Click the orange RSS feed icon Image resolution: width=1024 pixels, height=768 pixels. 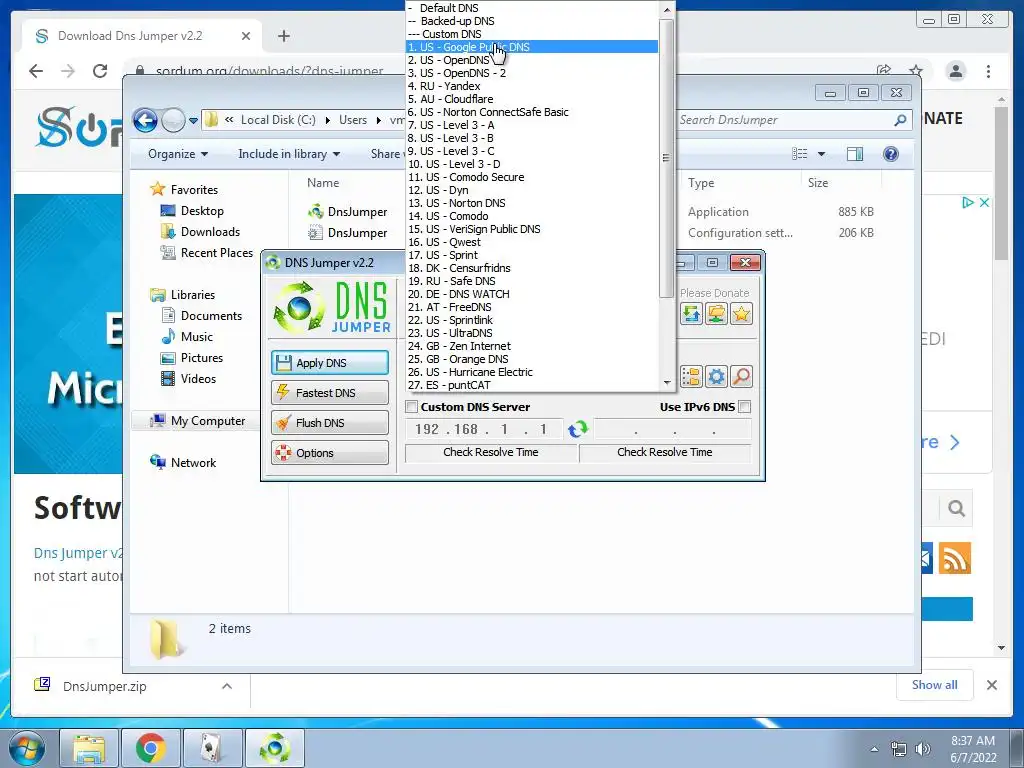954,558
